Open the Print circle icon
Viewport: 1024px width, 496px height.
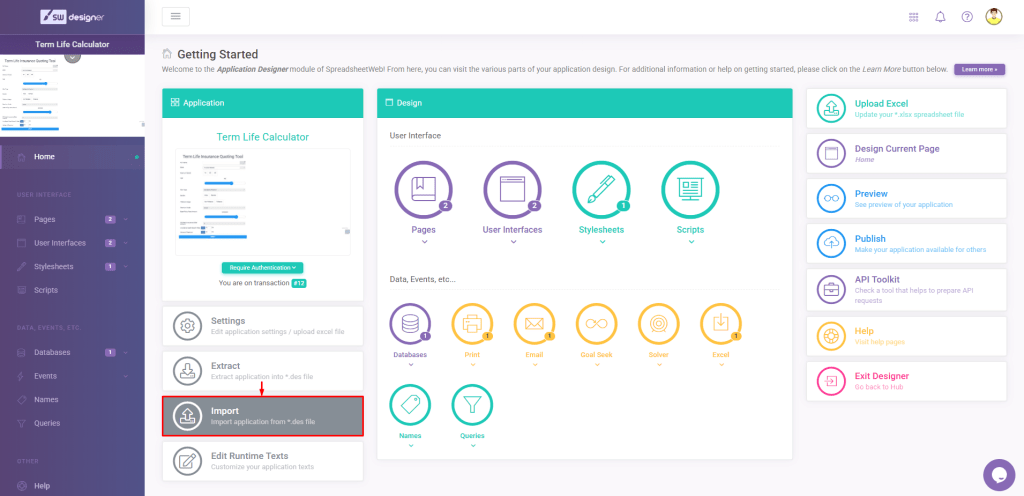coord(472,324)
